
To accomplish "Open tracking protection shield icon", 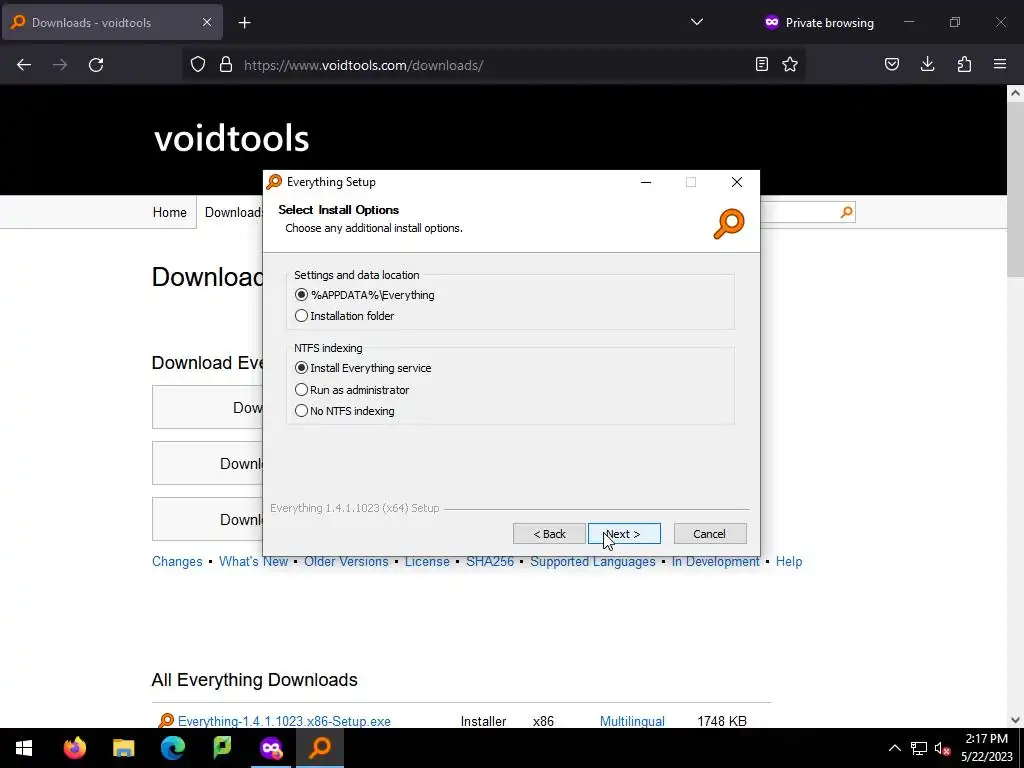I will click(x=198, y=65).
